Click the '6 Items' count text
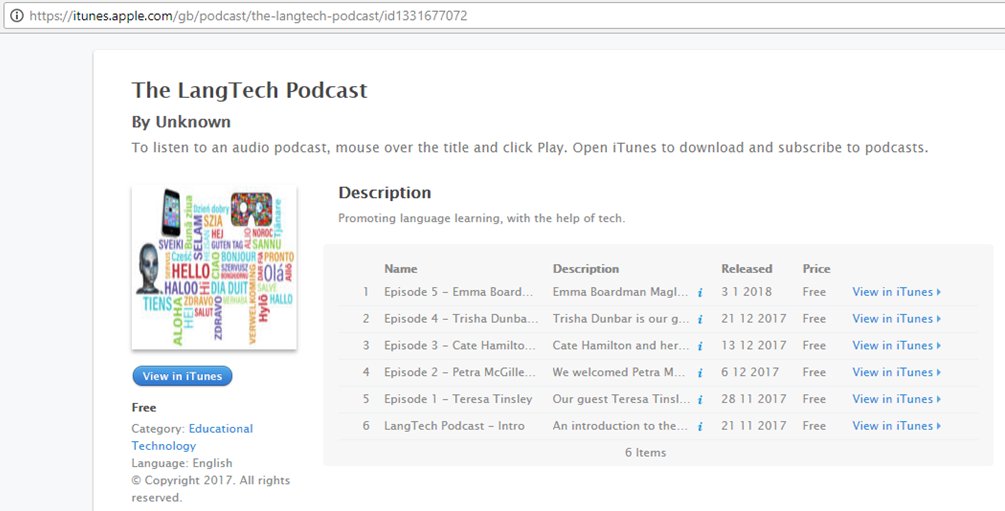Screen dimensions: 1005x511 pyautogui.click(x=645, y=453)
